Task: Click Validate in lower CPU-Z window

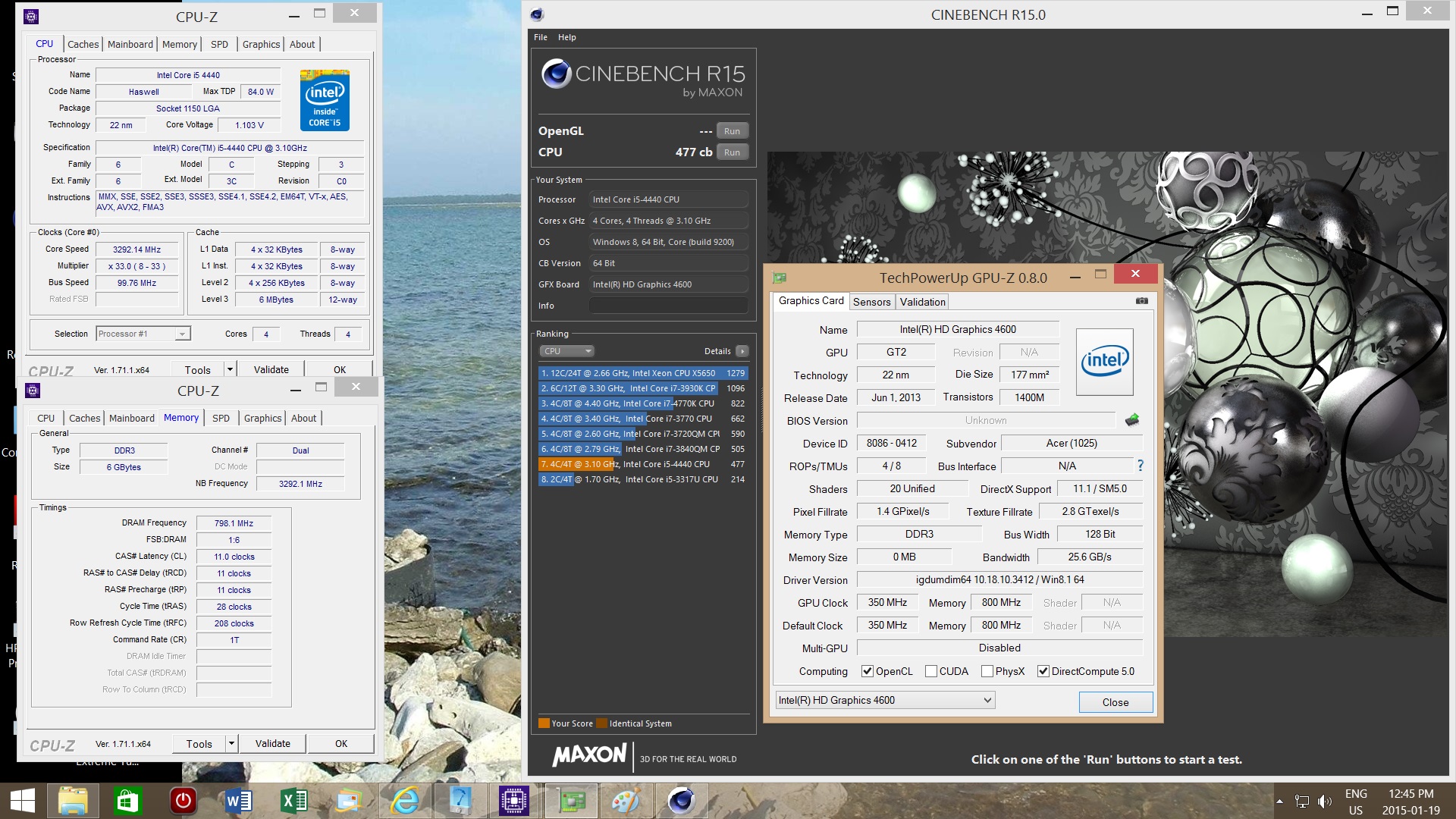Action: pyautogui.click(x=272, y=744)
